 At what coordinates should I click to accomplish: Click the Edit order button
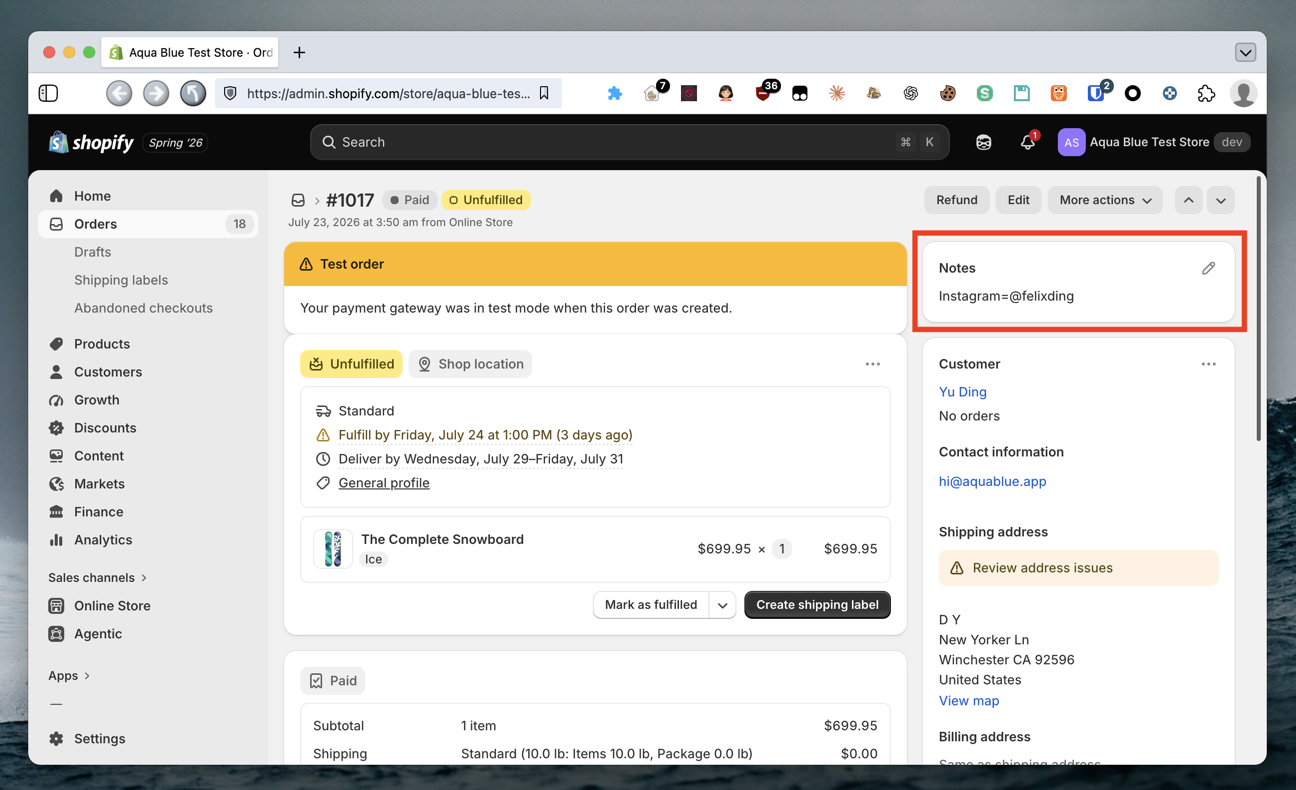[1018, 200]
